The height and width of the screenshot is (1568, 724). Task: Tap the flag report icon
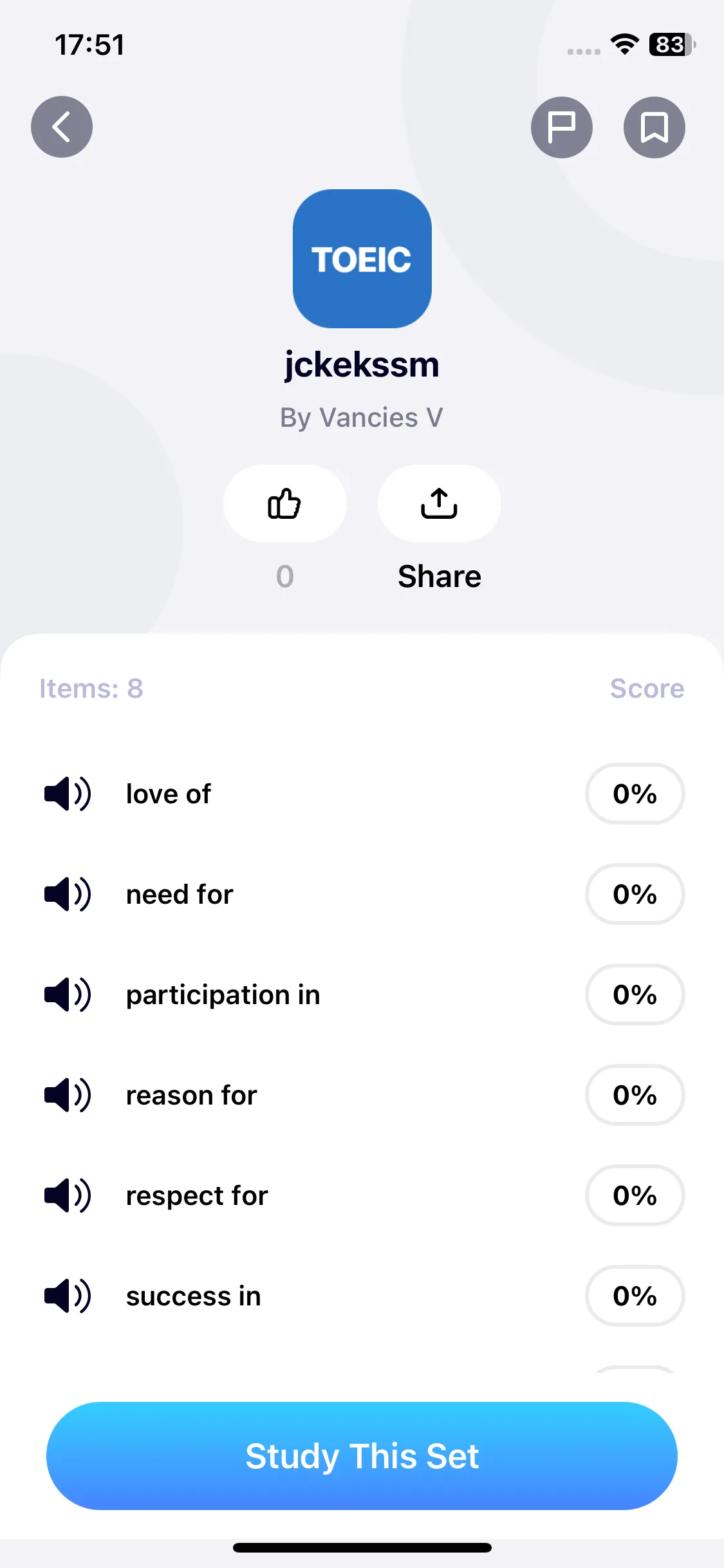click(x=561, y=127)
